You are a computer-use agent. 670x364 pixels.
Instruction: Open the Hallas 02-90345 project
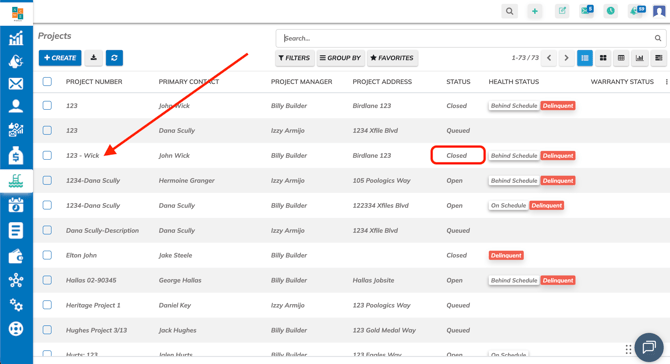tap(91, 280)
